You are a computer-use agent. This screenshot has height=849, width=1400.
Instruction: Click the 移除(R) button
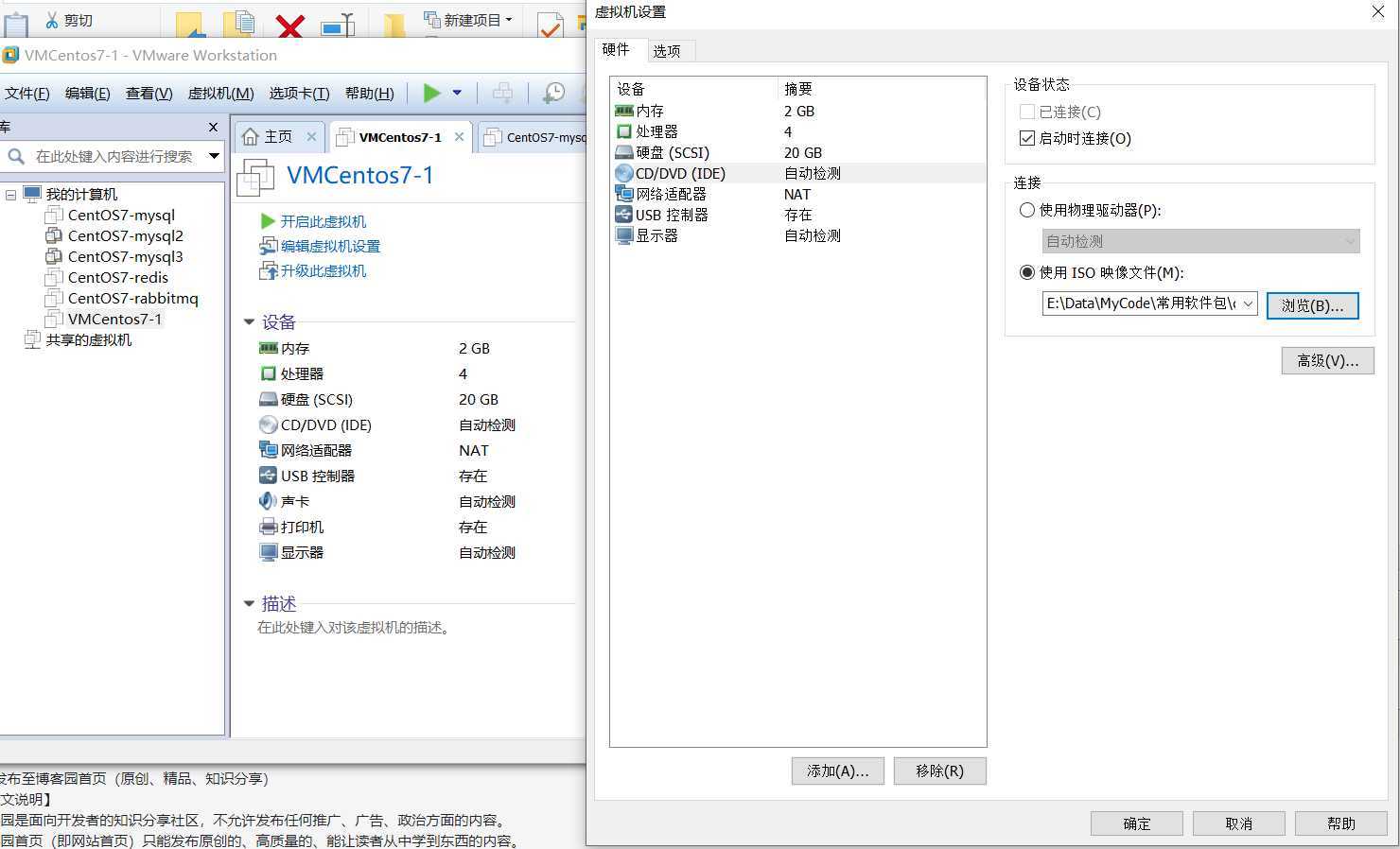[x=940, y=771]
